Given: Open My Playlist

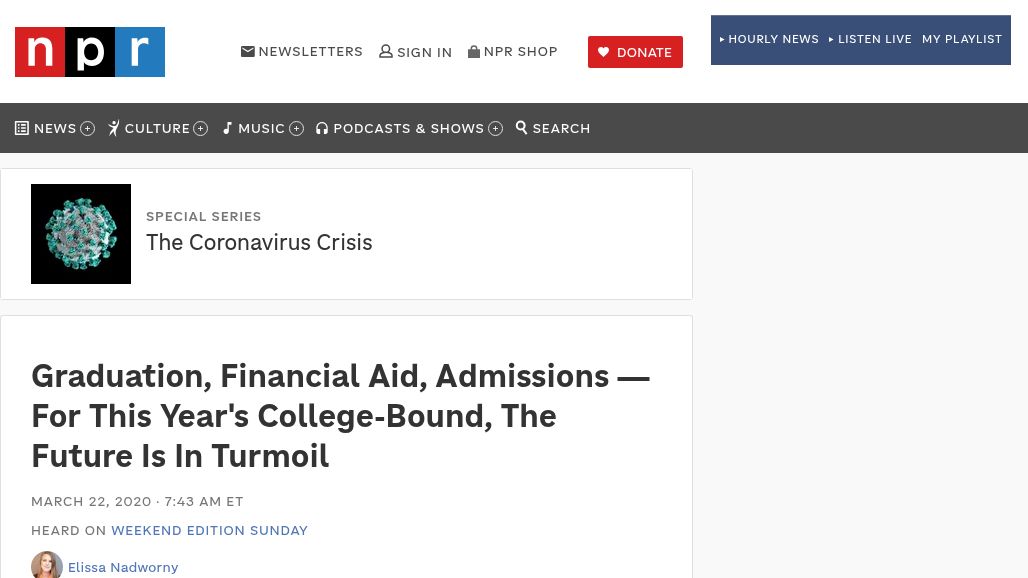Looking at the screenshot, I should [x=961, y=40].
